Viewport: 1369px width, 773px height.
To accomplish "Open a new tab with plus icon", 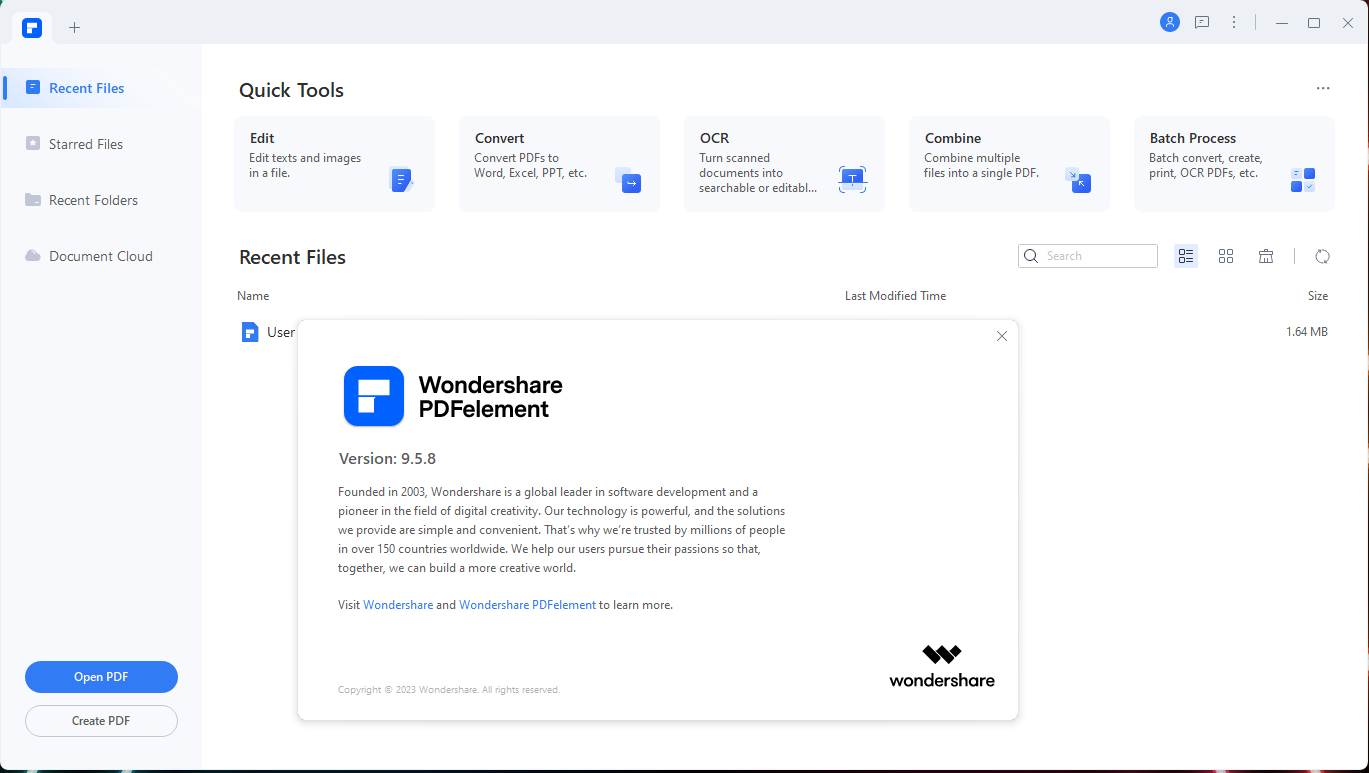I will coord(74,27).
